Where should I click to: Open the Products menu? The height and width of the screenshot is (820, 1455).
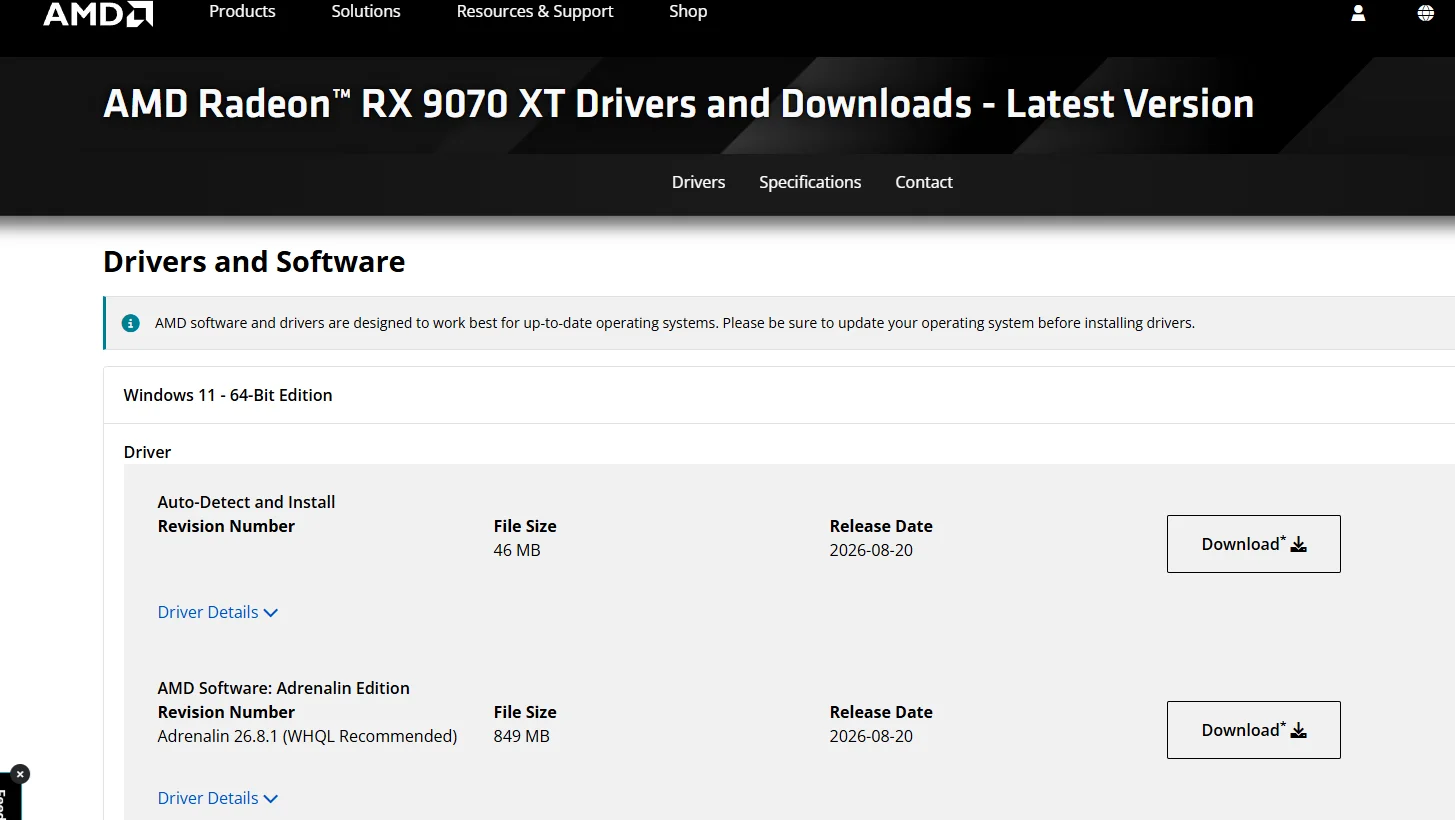[x=242, y=12]
